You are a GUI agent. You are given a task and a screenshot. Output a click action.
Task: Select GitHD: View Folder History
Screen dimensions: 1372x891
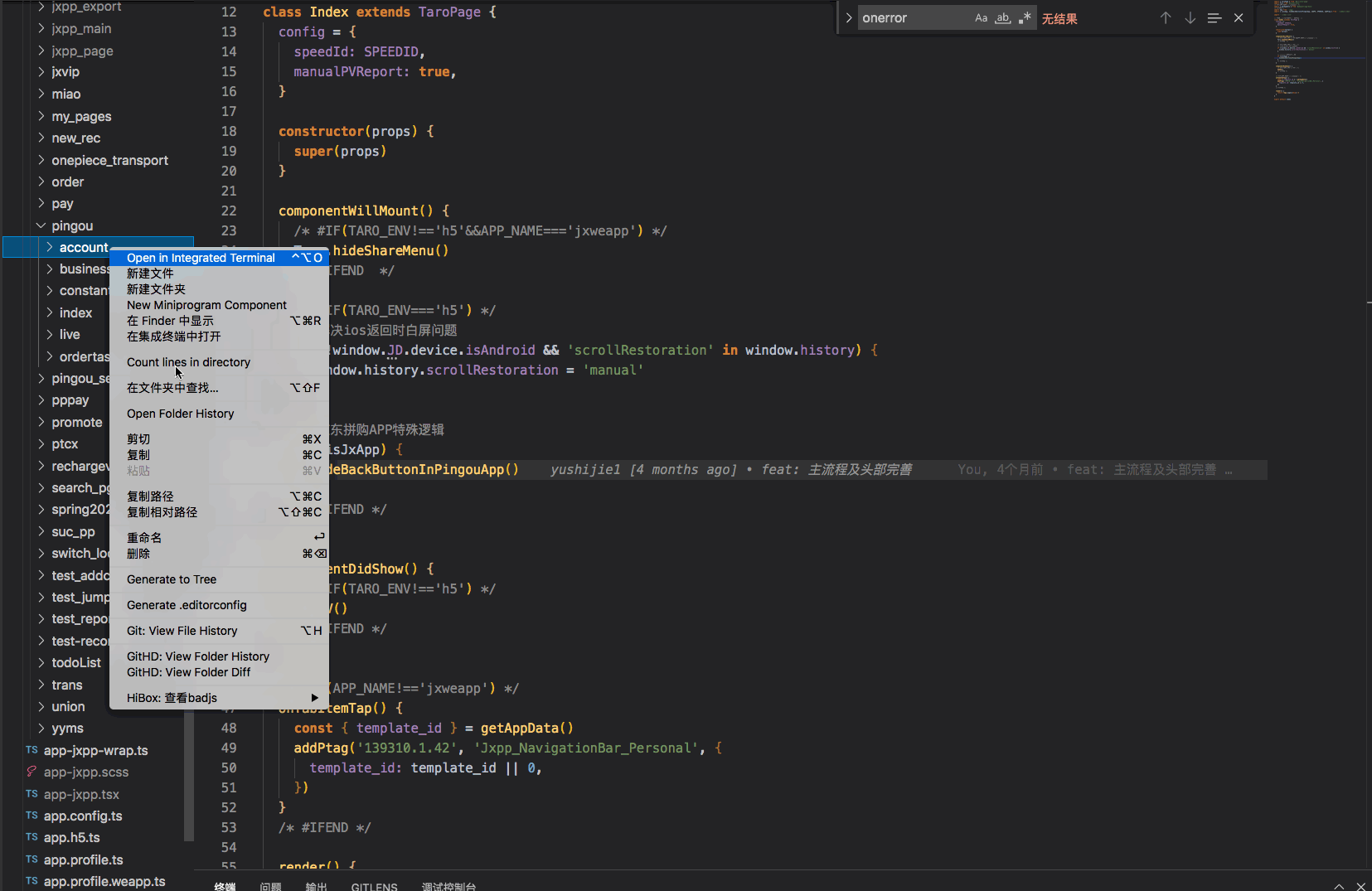(x=220, y=656)
